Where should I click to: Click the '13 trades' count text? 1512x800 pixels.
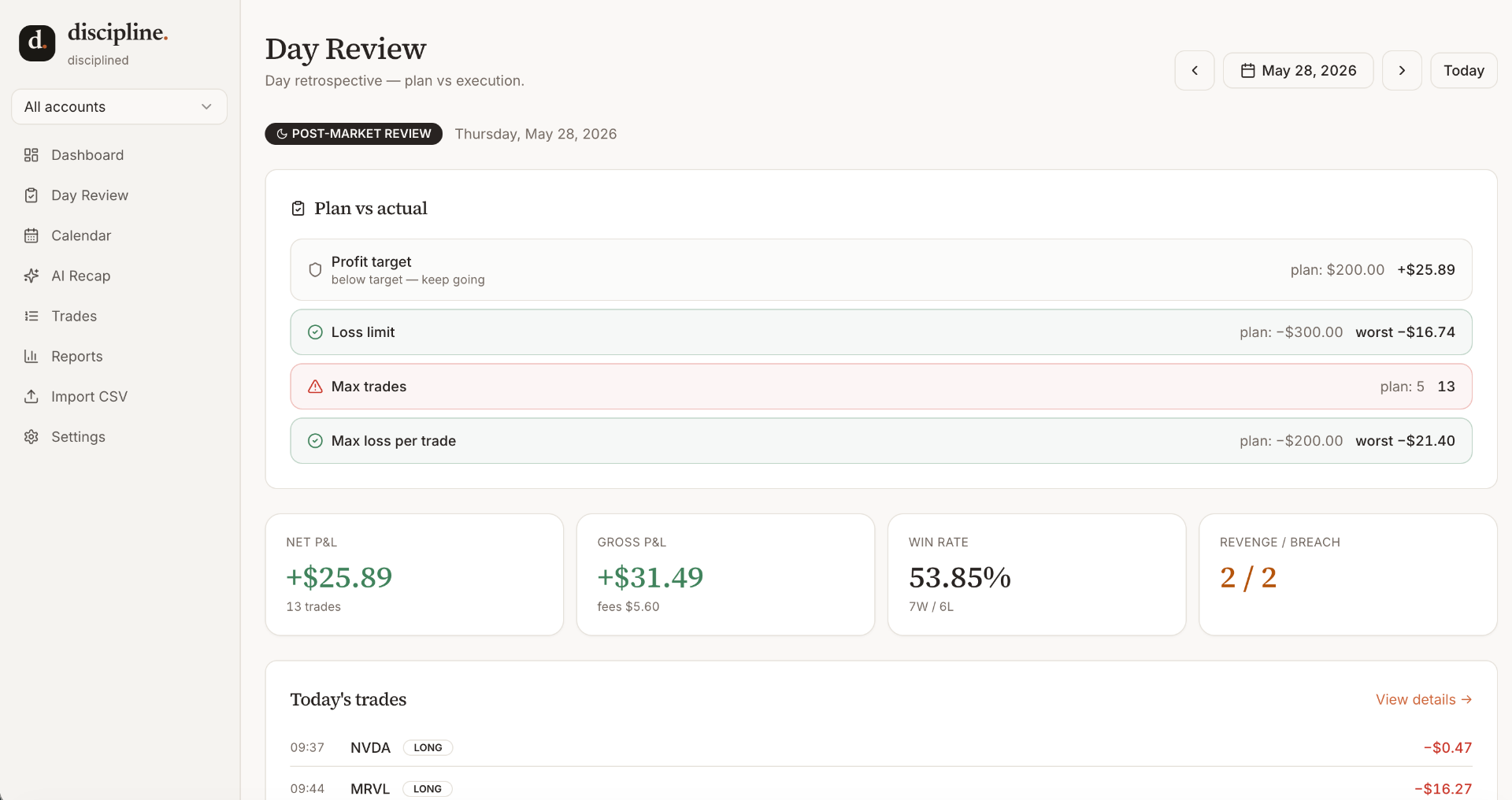[x=313, y=606]
